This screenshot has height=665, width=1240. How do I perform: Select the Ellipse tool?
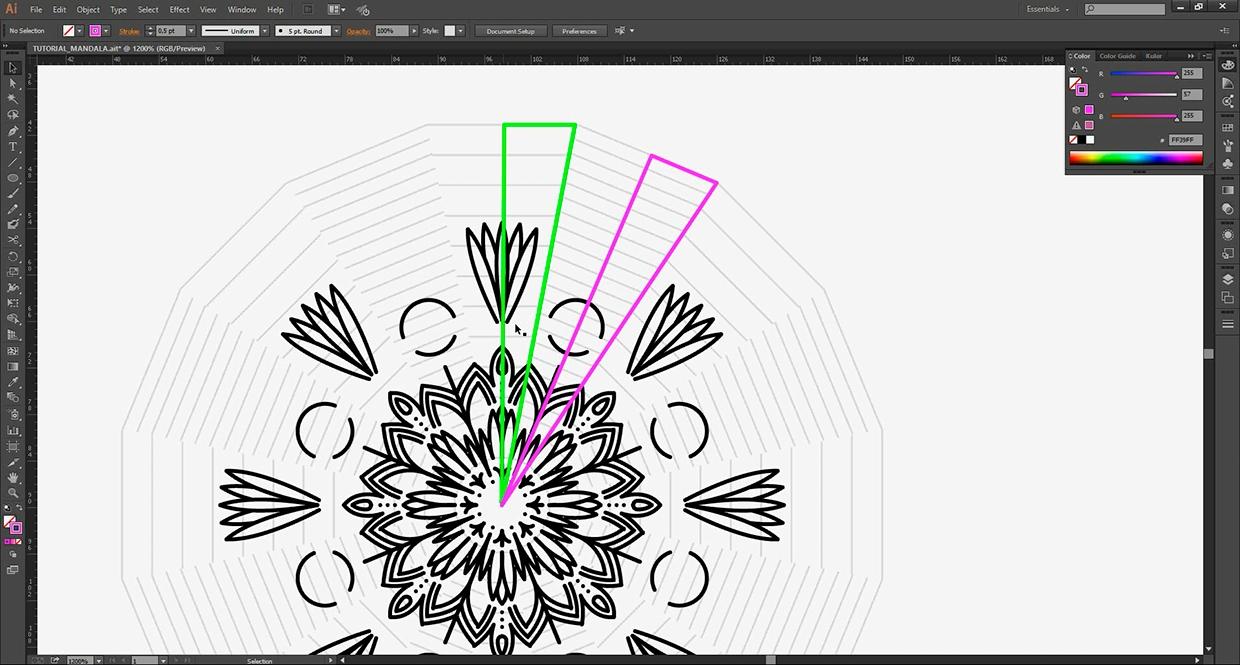pyautogui.click(x=13, y=178)
